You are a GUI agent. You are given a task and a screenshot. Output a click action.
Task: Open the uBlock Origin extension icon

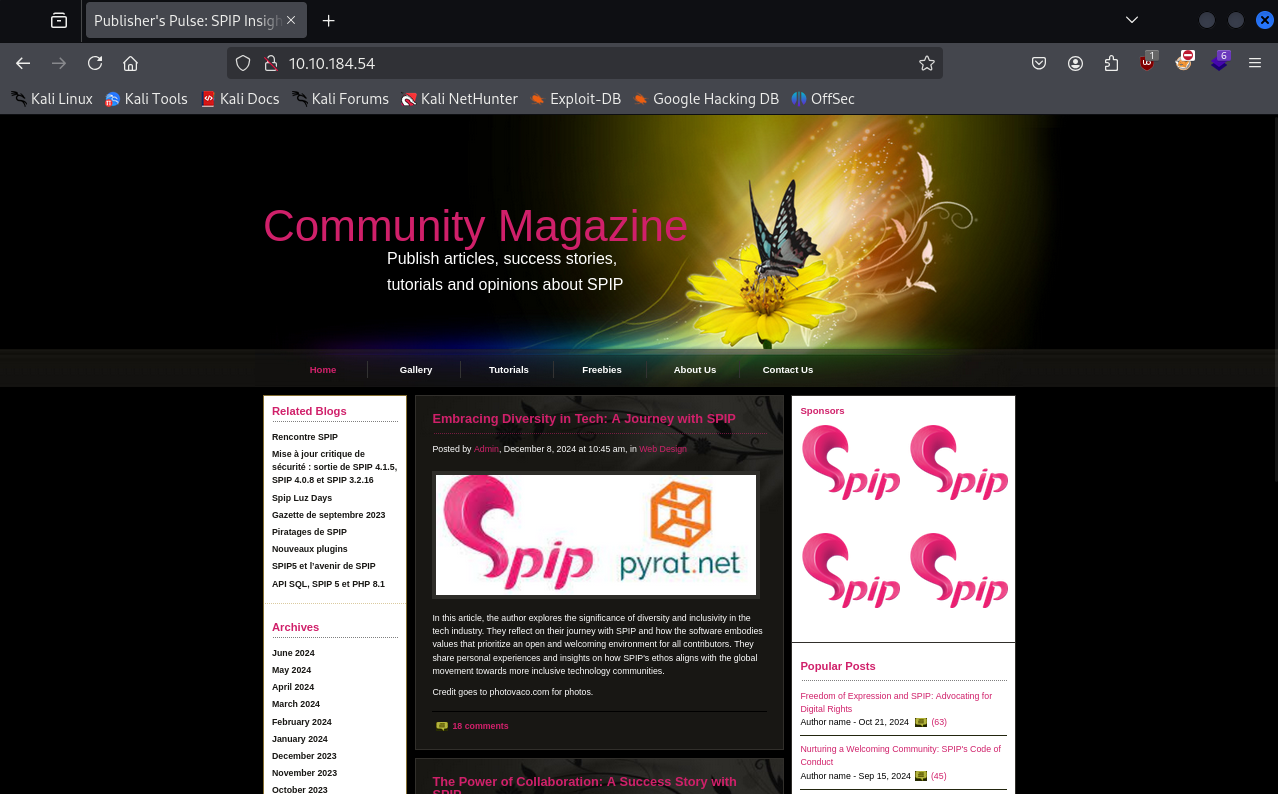[1148, 61]
